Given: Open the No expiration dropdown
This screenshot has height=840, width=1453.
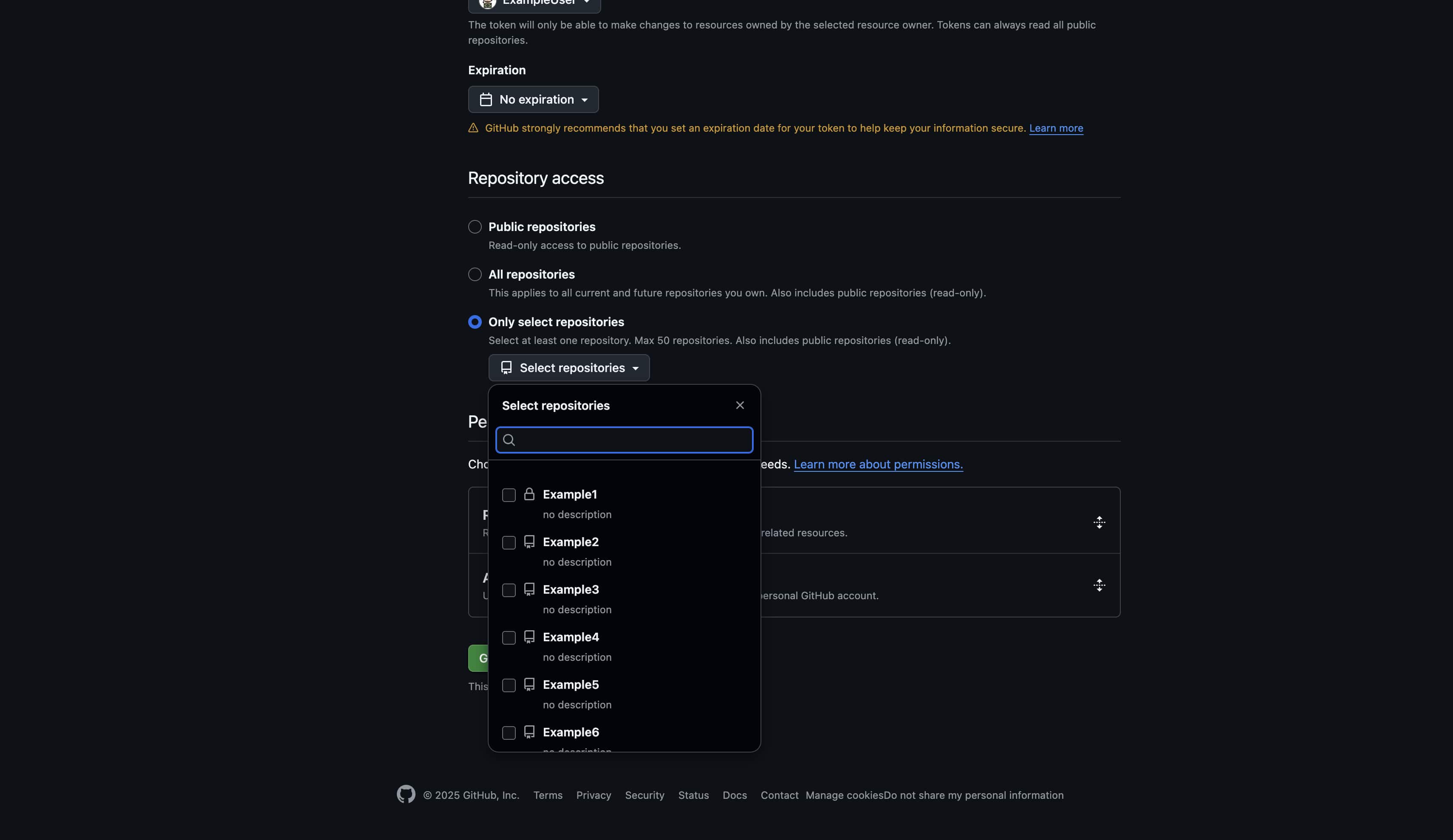Looking at the screenshot, I should pyautogui.click(x=533, y=100).
